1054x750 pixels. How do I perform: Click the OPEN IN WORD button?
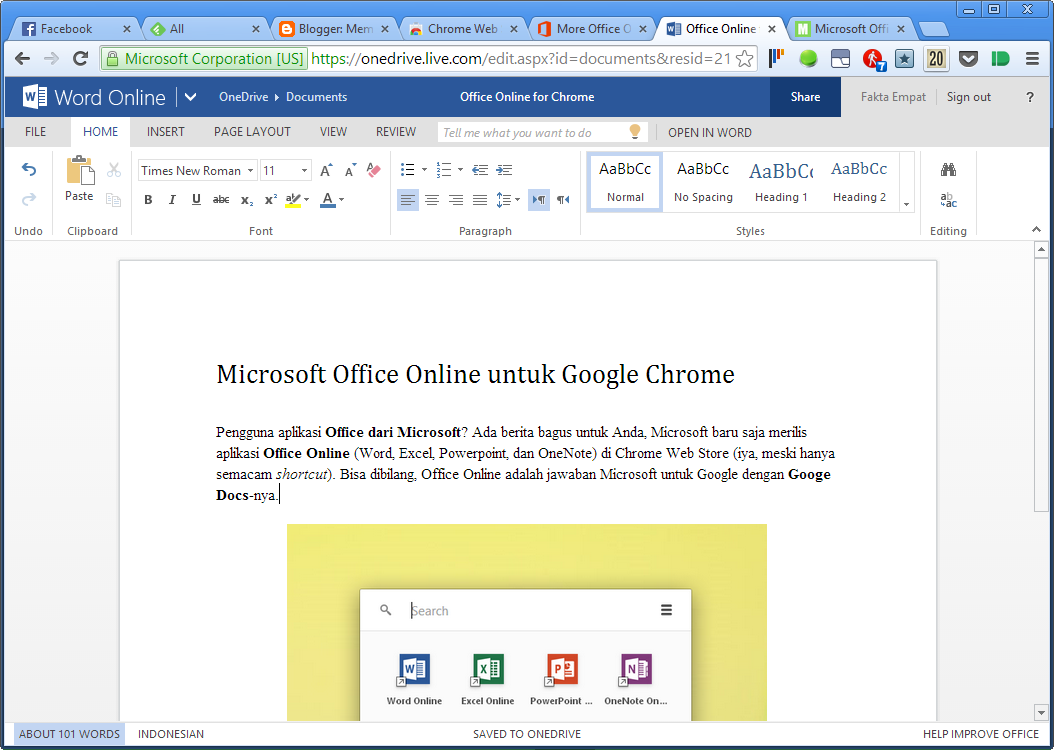(x=709, y=132)
